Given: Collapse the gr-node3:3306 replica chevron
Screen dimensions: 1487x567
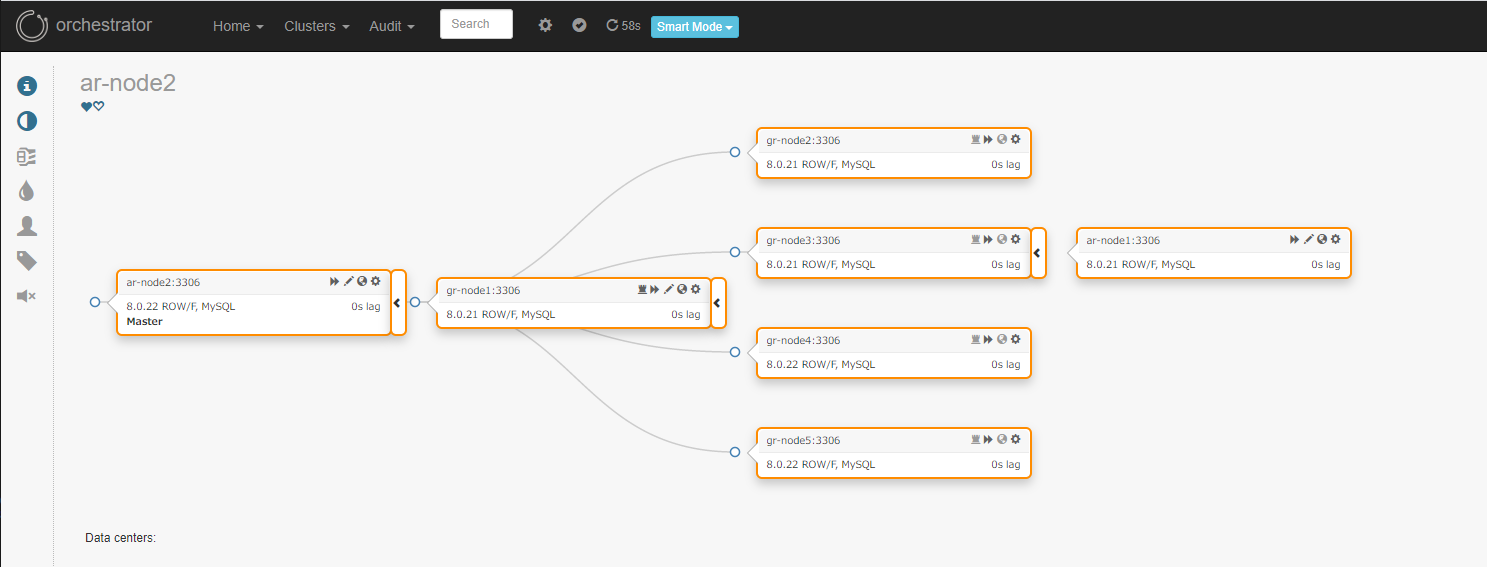Looking at the screenshot, I should click(x=1038, y=252).
